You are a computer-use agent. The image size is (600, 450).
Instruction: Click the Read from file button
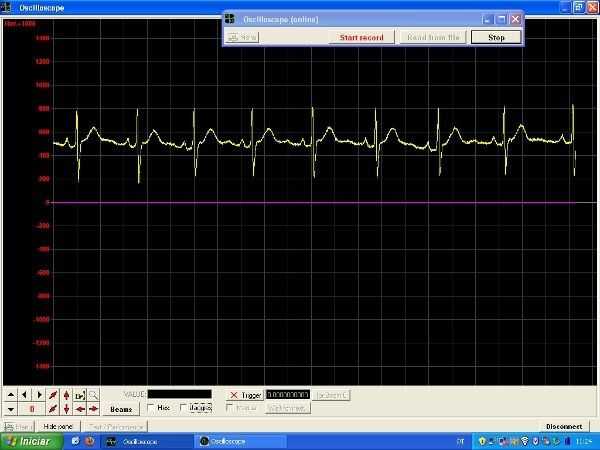point(433,38)
